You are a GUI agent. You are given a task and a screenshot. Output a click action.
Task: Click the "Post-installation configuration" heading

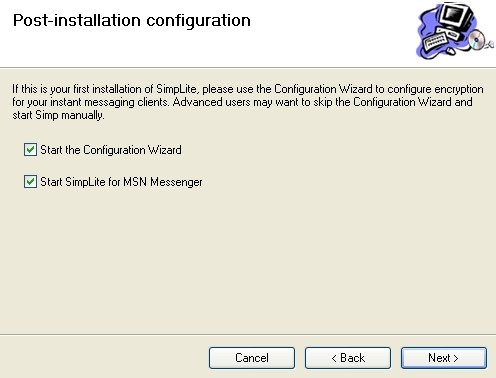(x=132, y=20)
